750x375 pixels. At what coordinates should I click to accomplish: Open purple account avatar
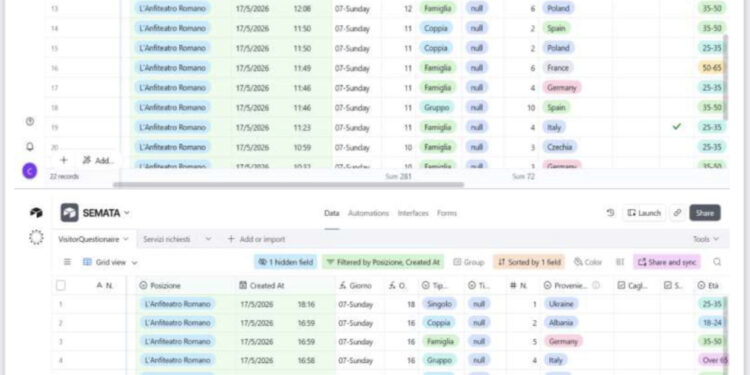point(30,170)
